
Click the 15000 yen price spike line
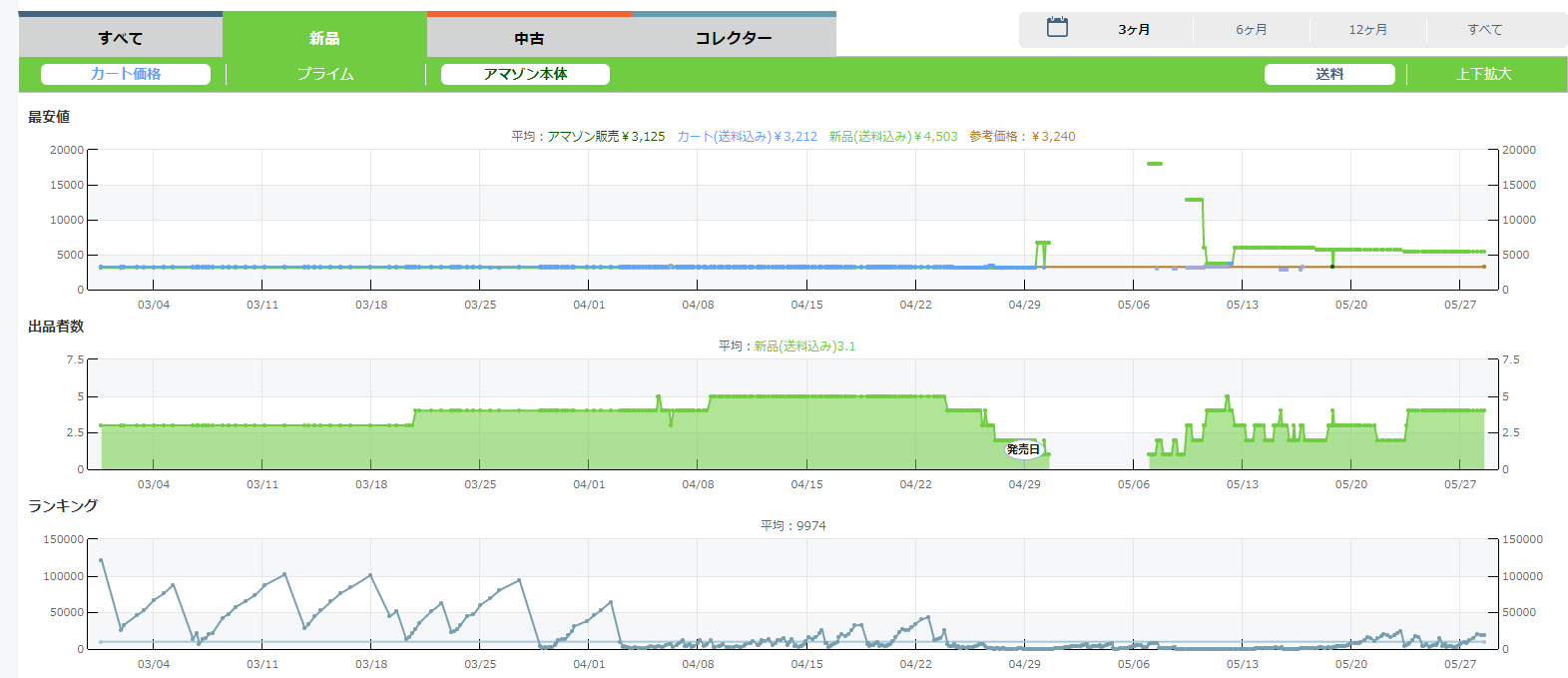pos(1155,164)
